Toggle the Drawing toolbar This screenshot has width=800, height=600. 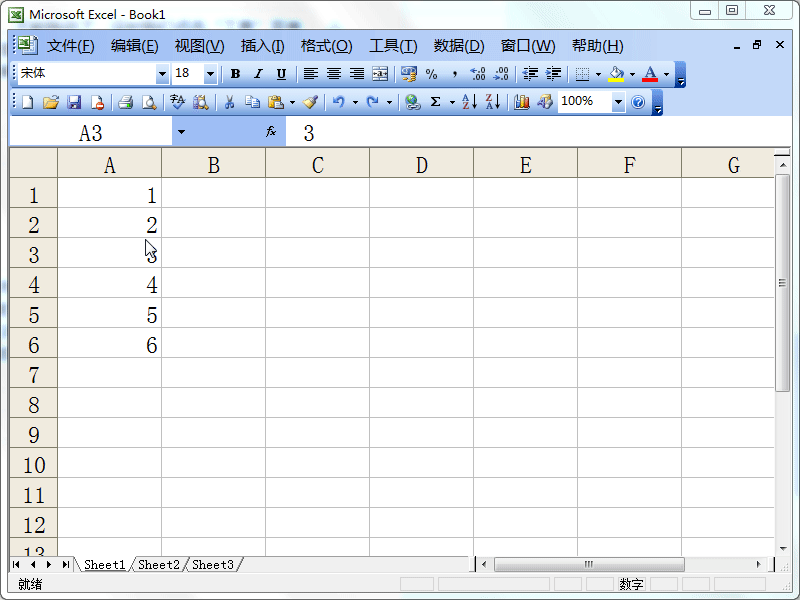[545, 102]
